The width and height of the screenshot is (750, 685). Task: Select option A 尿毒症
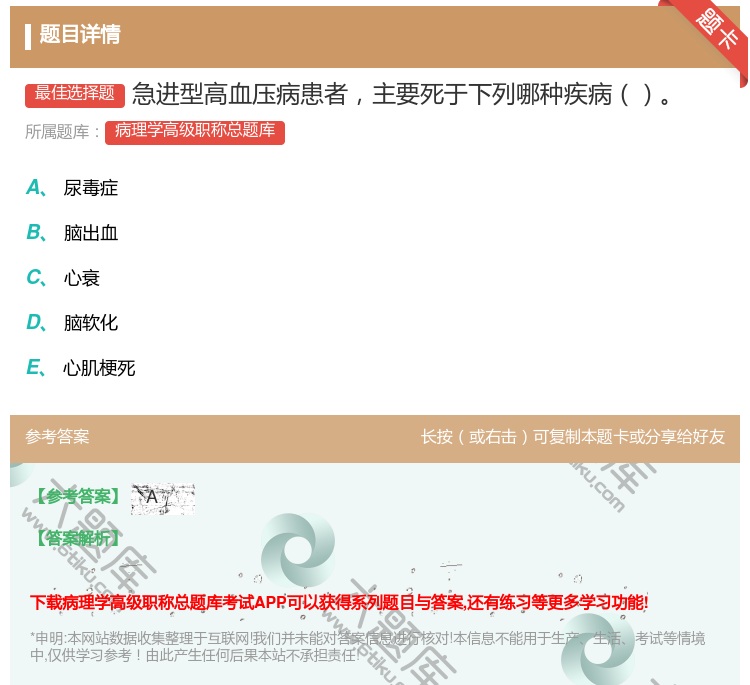(72, 188)
